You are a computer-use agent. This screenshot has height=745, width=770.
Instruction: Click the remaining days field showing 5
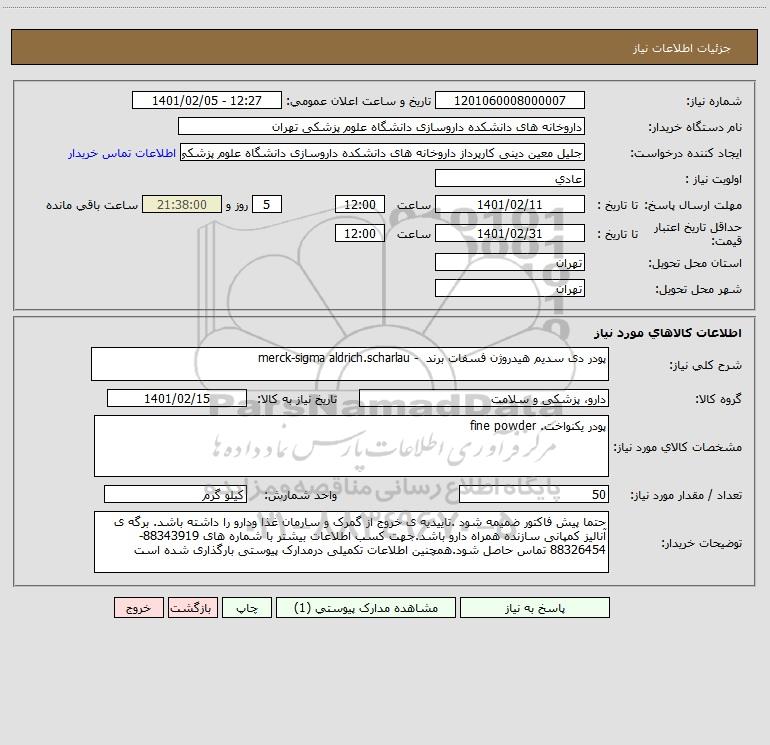click(267, 204)
